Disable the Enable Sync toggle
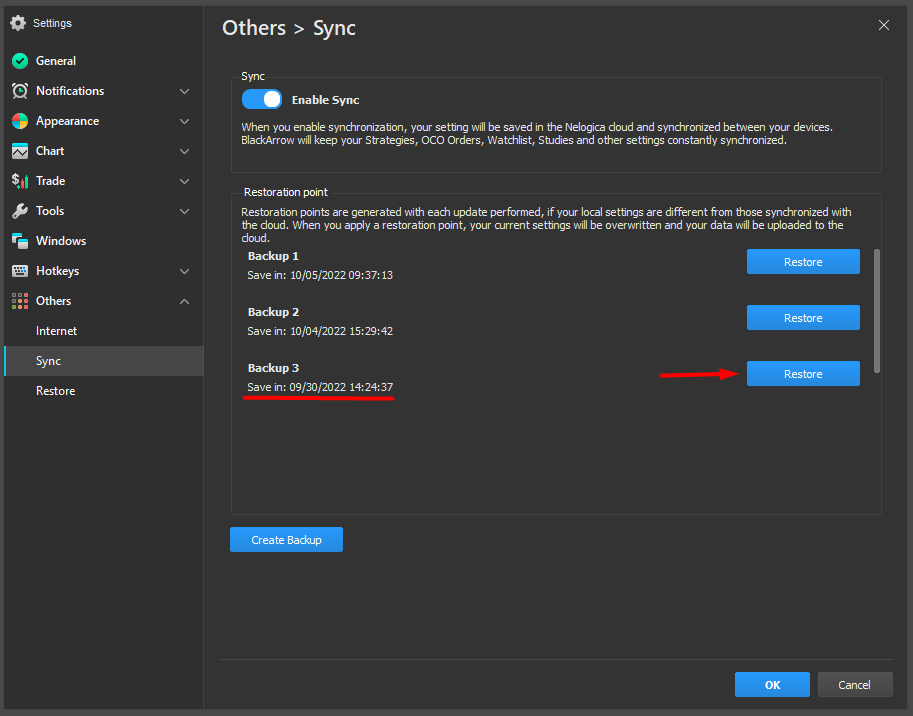 click(x=262, y=100)
